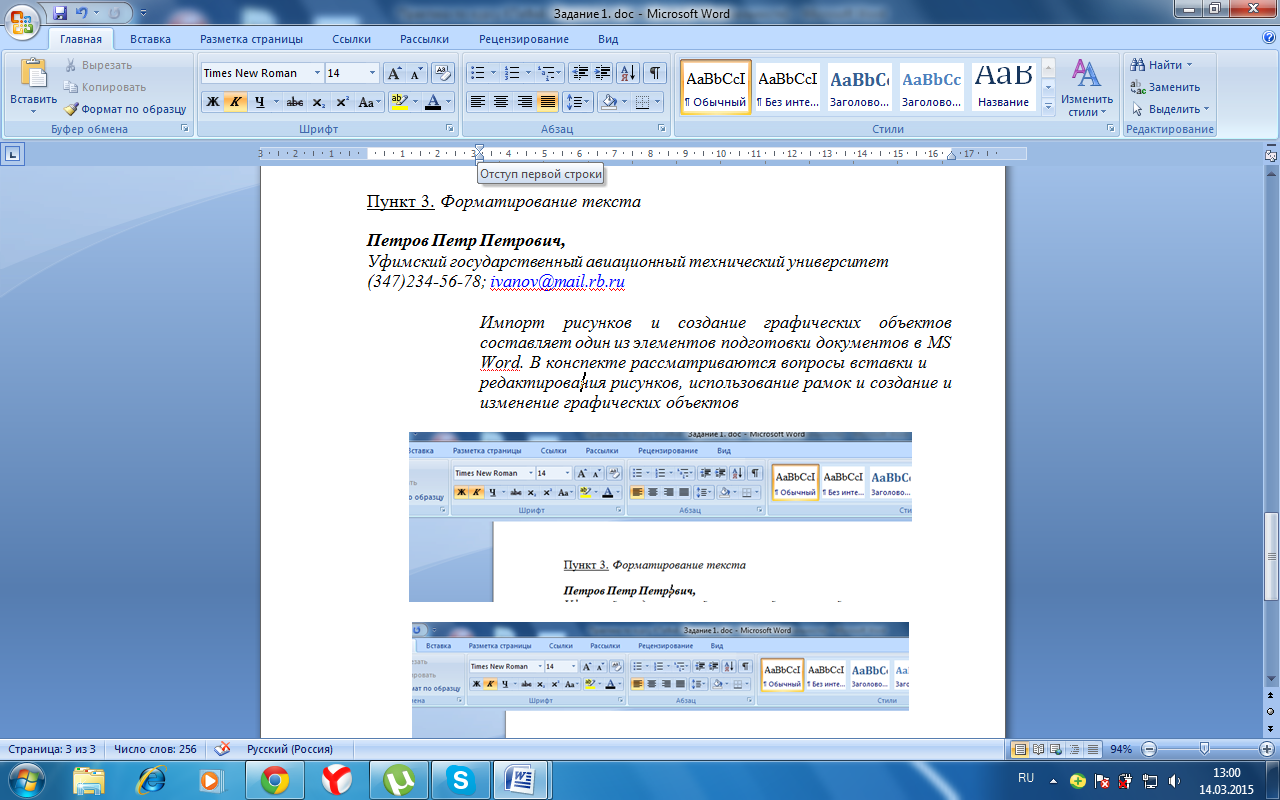Check spelling errors icon in status bar

[222, 748]
